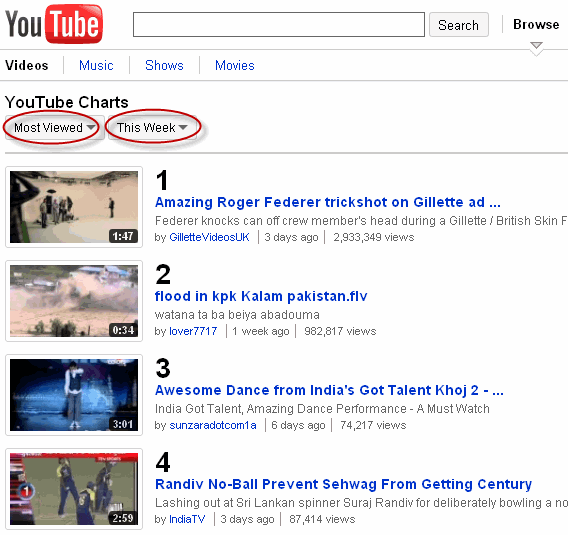The image size is (568, 535).
Task: Open the India's Got Talent dance thumbnail
Action: pyautogui.click(x=74, y=395)
